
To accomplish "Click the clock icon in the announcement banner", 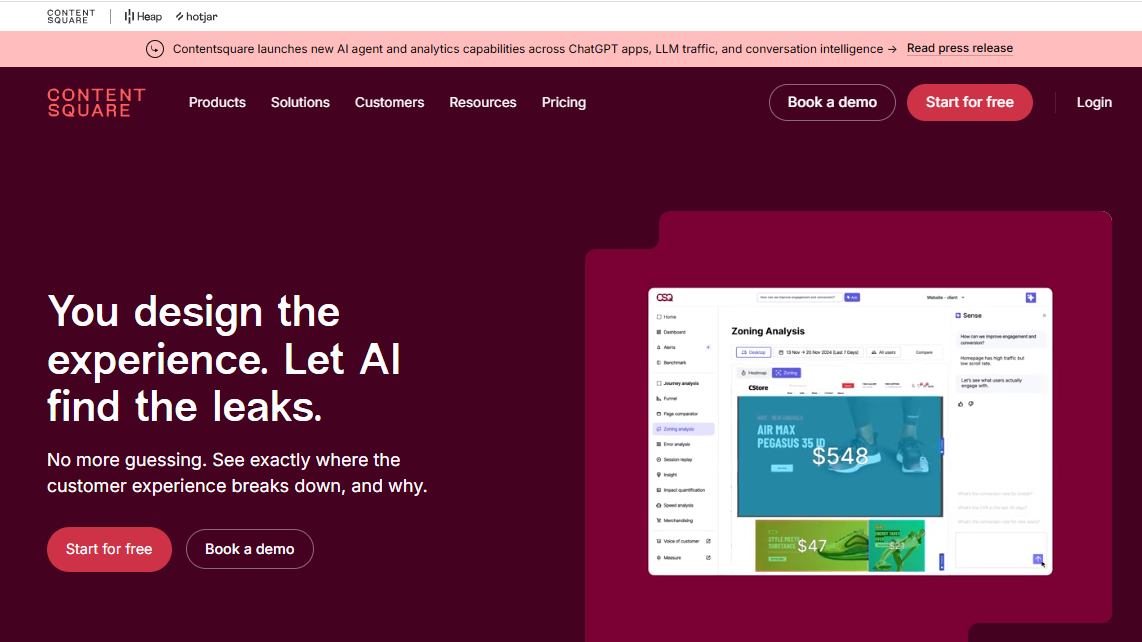I will tap(154, 49).
